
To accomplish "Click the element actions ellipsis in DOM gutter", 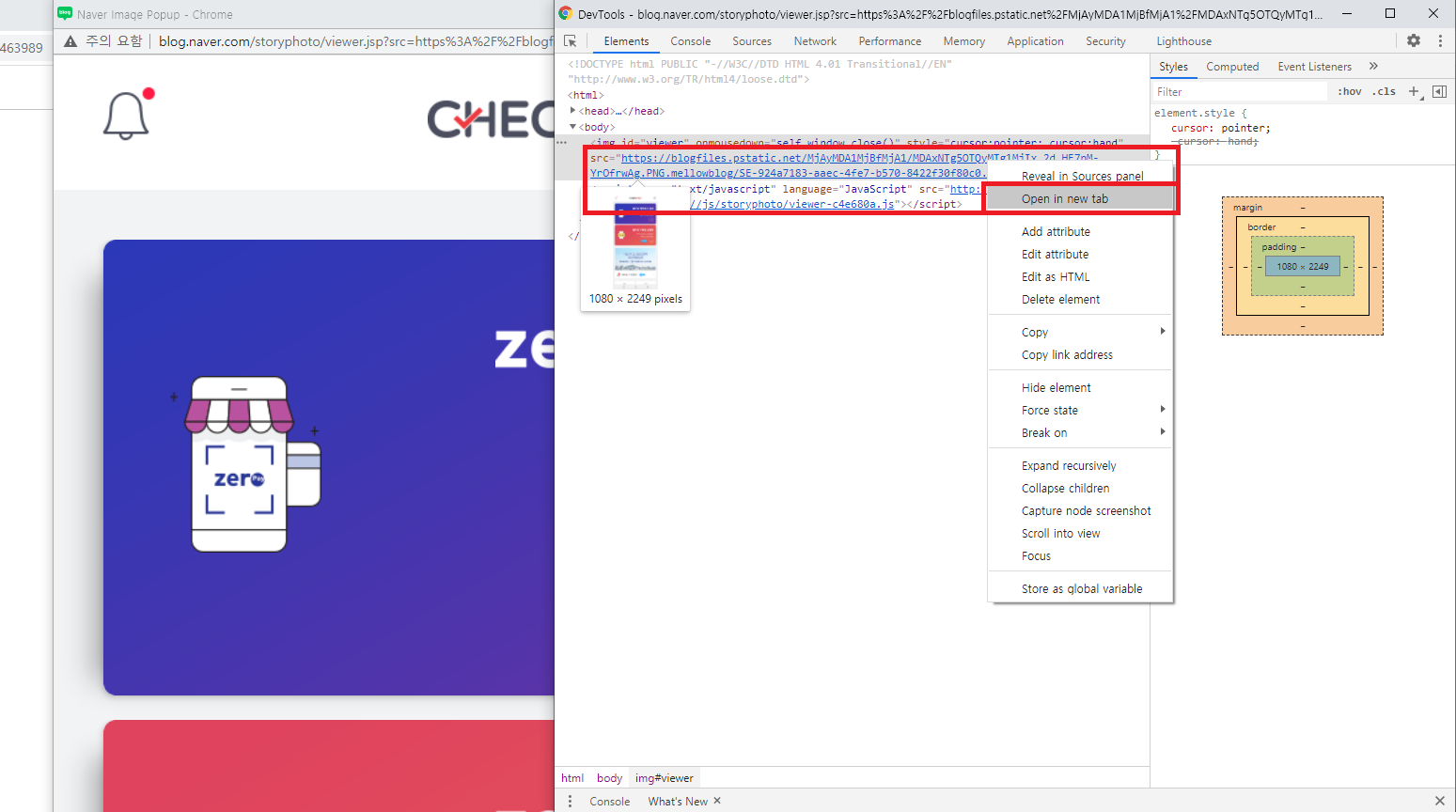I will [561, 143].
